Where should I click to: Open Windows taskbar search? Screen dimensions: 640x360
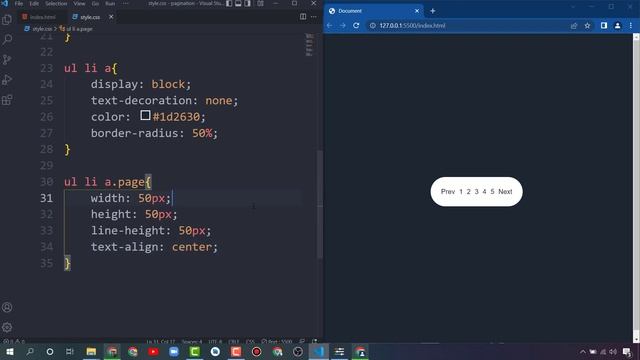[30, 351]
